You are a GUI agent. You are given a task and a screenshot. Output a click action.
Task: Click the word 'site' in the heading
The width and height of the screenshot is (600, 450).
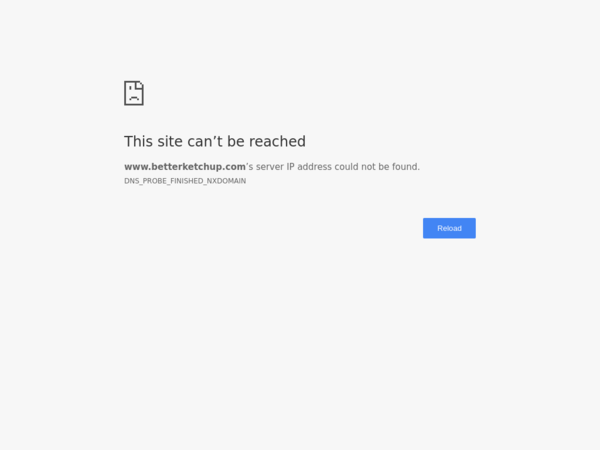coord(170,141)
